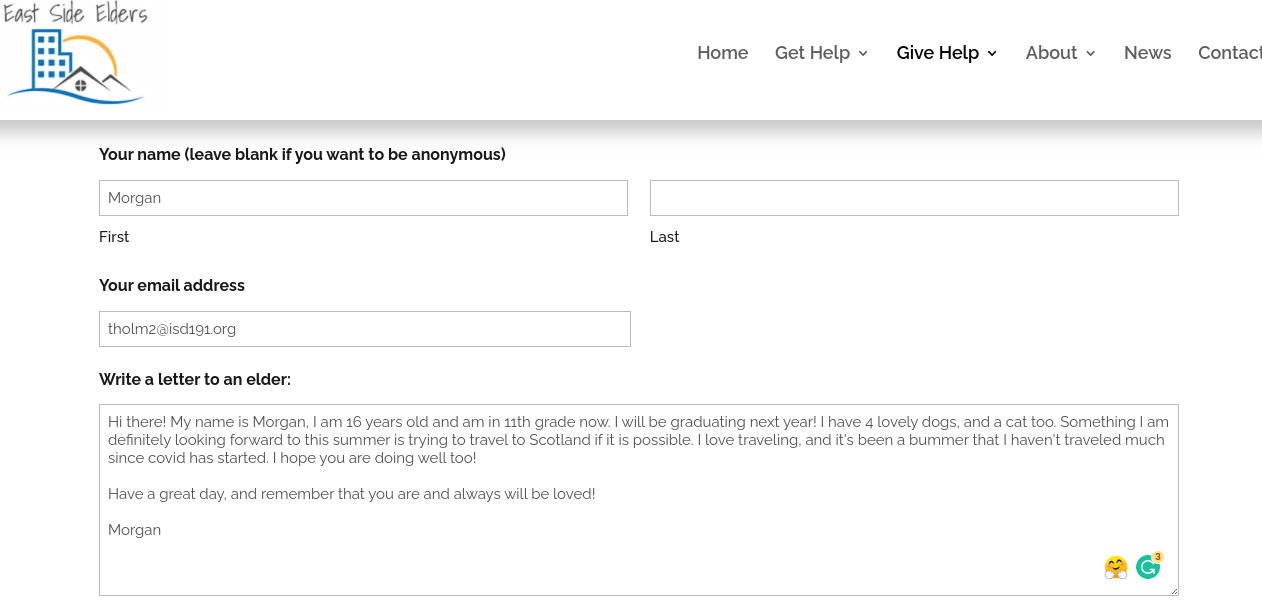
Task: Open the Get Help menu text
Action: pos(812,53)
